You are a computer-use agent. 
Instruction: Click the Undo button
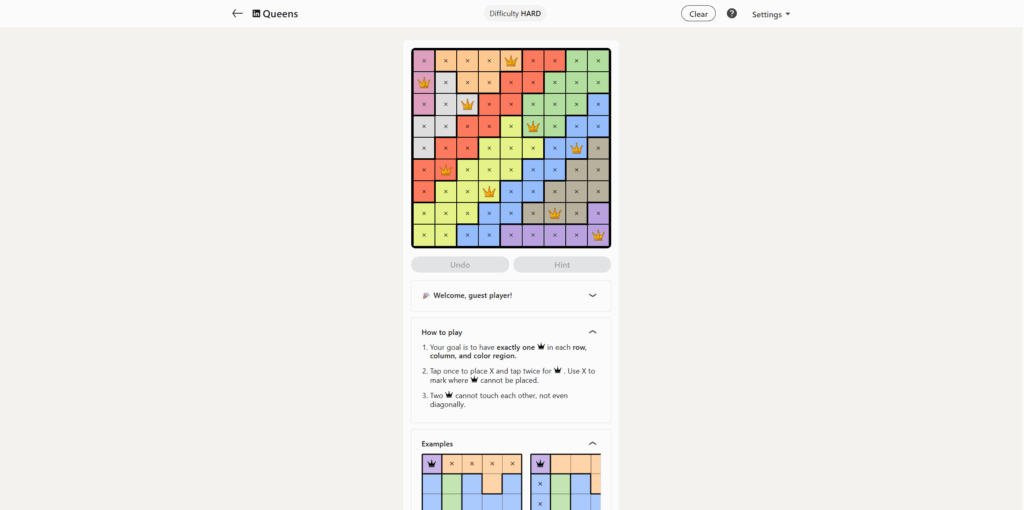[x=460, y=265]
